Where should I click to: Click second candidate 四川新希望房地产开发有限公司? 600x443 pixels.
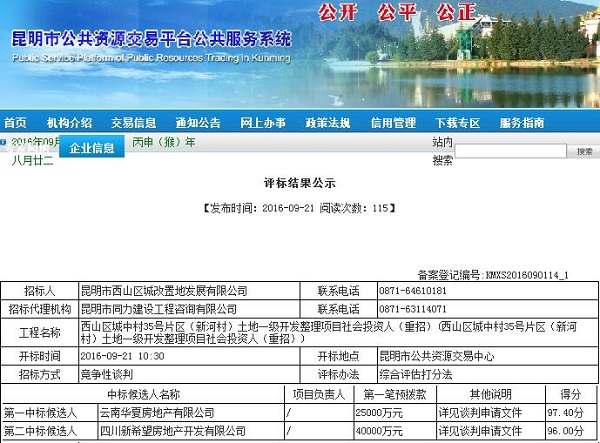179,430
